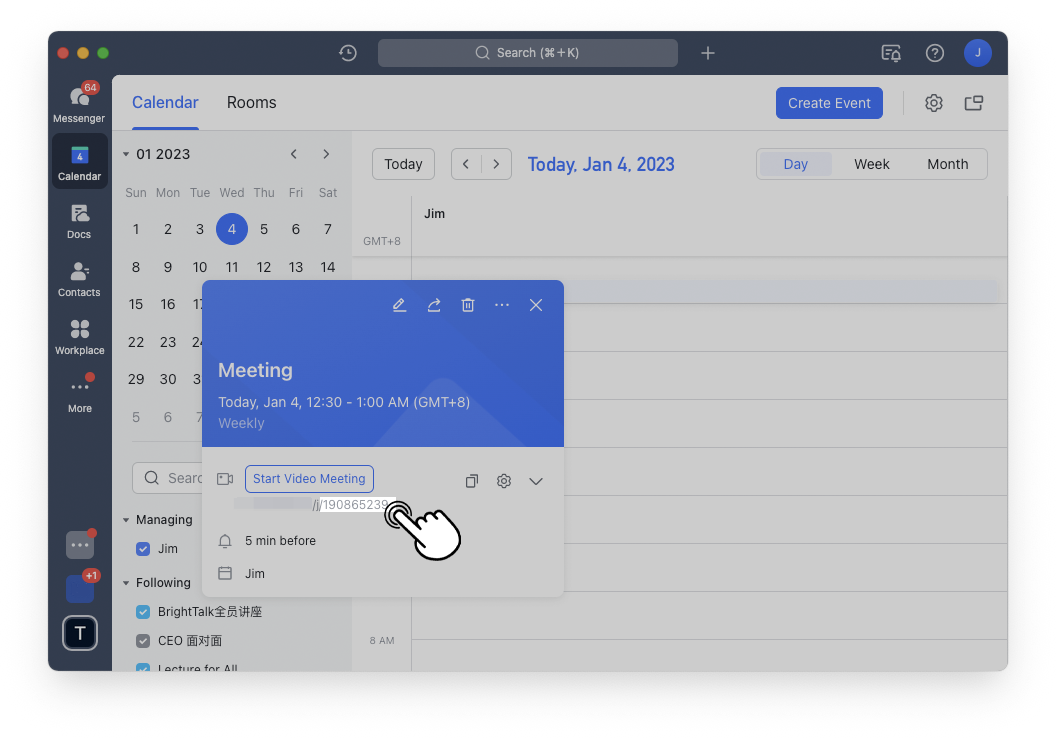This screenshot has height=738, width=1056.
Task: Share the Meeting event via arrow icon
Action: pos(434,305)
